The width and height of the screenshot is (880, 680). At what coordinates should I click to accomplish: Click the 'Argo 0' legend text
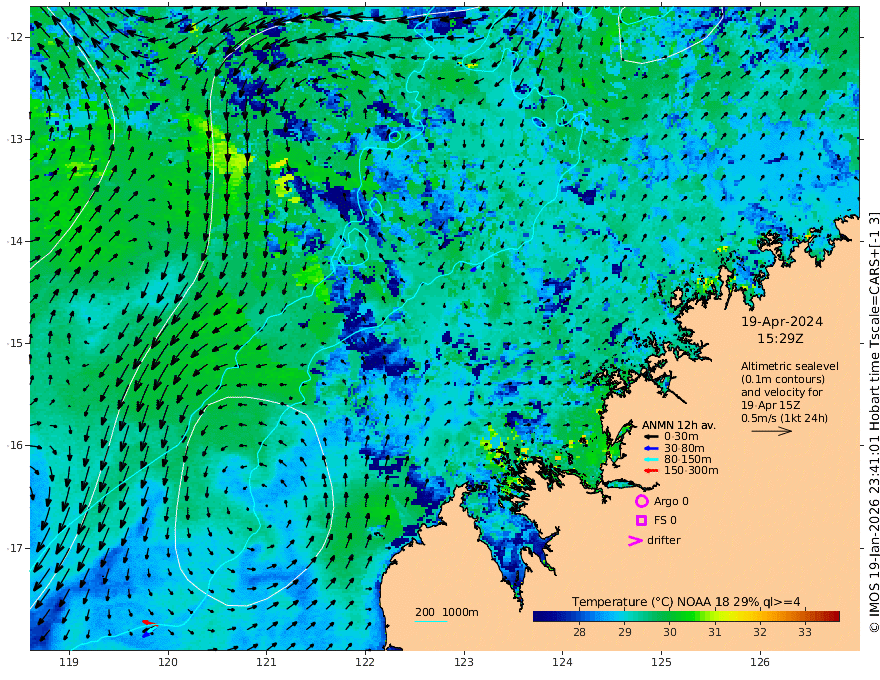671,502
